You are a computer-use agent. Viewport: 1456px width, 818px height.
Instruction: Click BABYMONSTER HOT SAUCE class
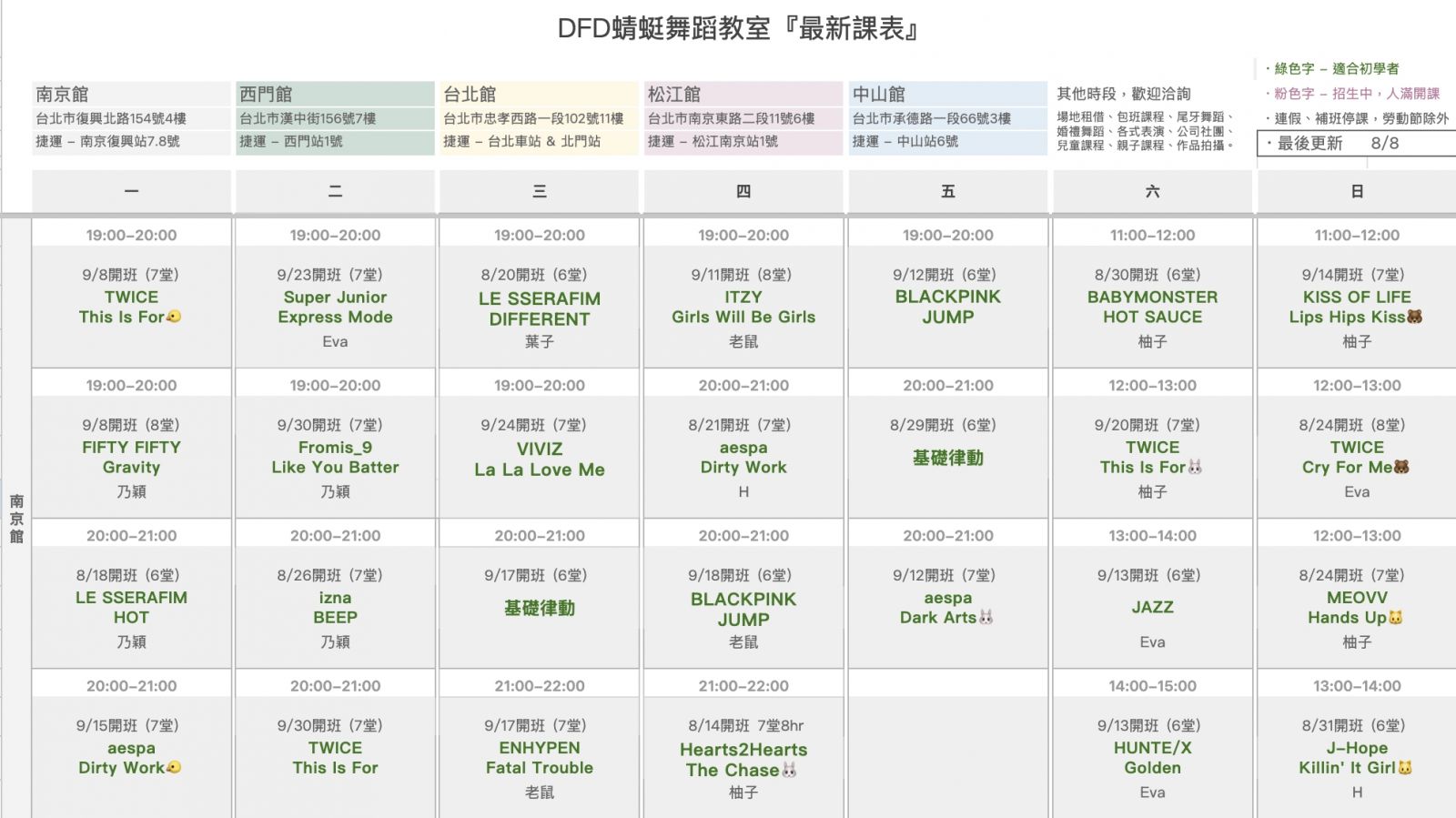pos(1152,308)
